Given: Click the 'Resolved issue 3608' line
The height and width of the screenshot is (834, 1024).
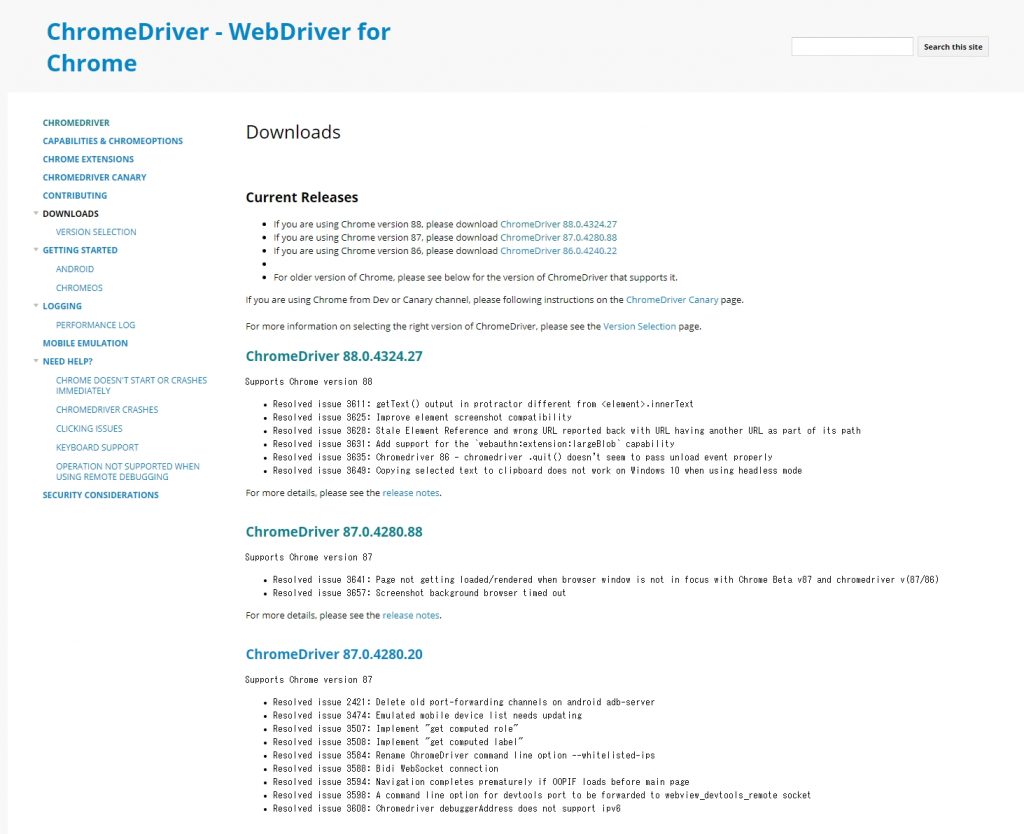Looking at the screenshot, I should pyautogui.click(x=447, y=809).
